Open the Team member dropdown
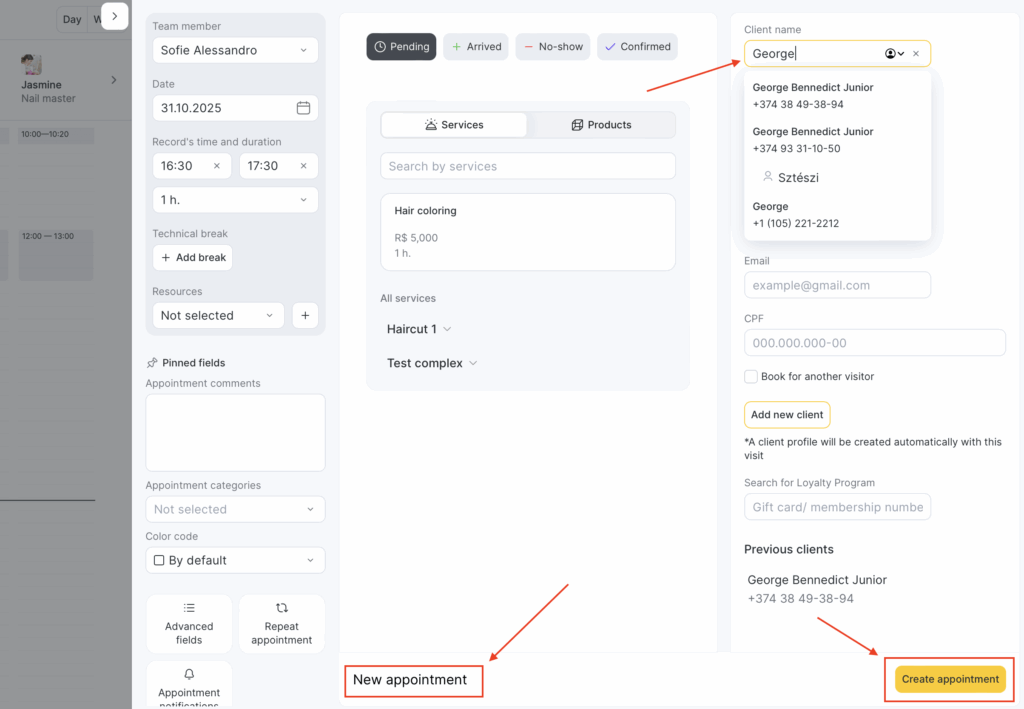The image size is (1024, 709). (x=235, y=50)
